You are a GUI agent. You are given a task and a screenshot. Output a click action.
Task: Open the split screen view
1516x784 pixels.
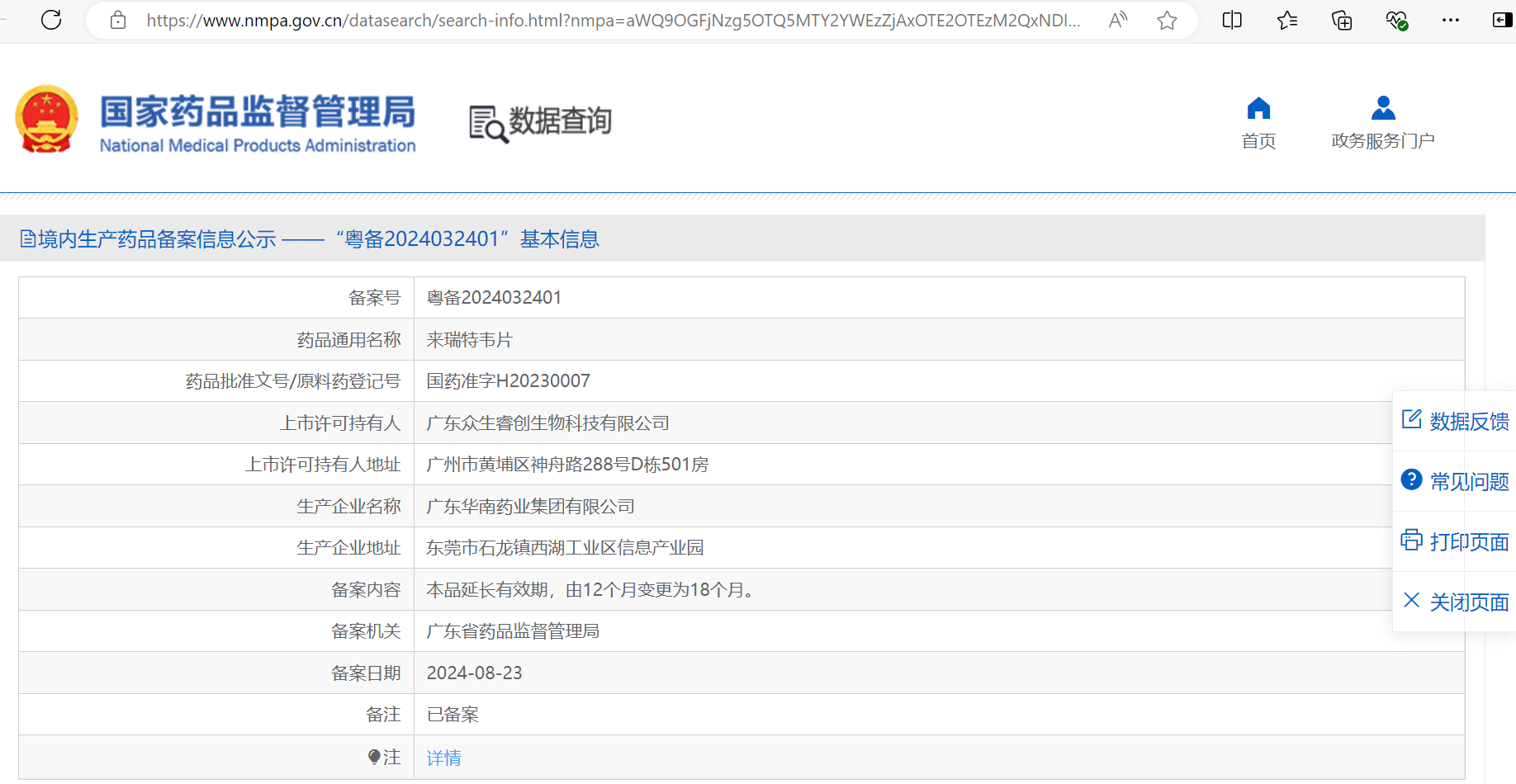pyautogui.click(x=1231, y=20)
